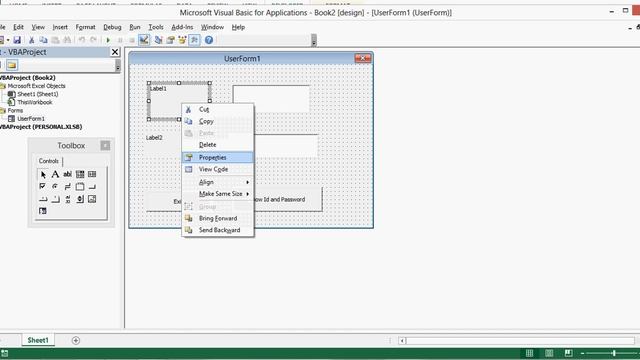Expand the Make Same Size submenu
The width and height of the screenshot is (640, 360).
click(x=218, y=194)
